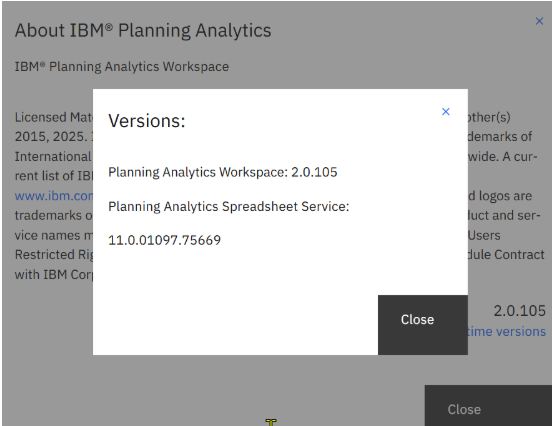
Task: Click the 'Planning Analytics Spreadsheet Service:' label
Action: click(x=228, y=206)
